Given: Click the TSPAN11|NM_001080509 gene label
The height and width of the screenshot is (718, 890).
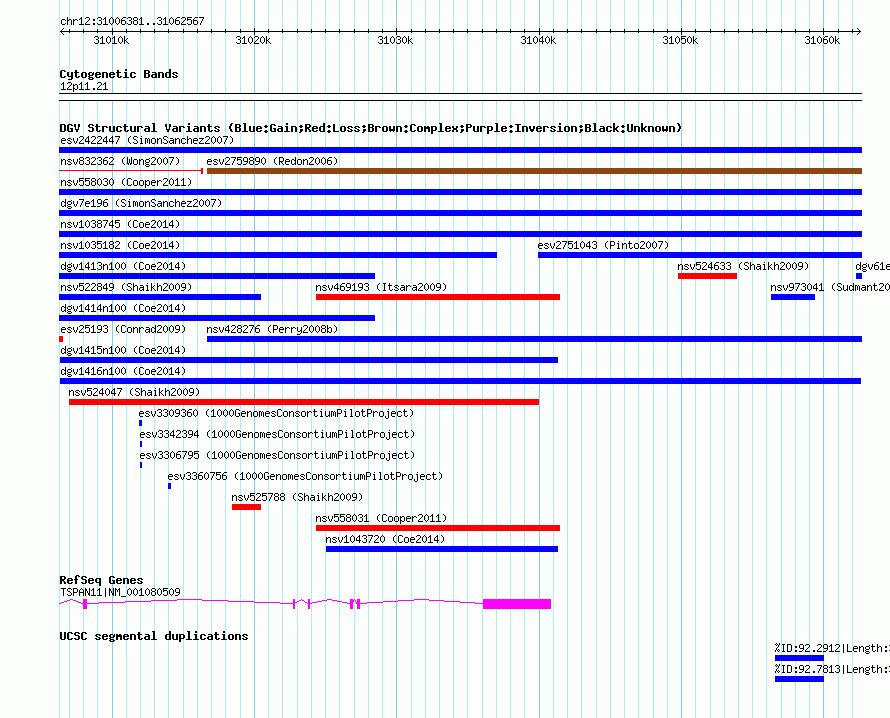Looking at the screenshot, I should coord(120,592).
